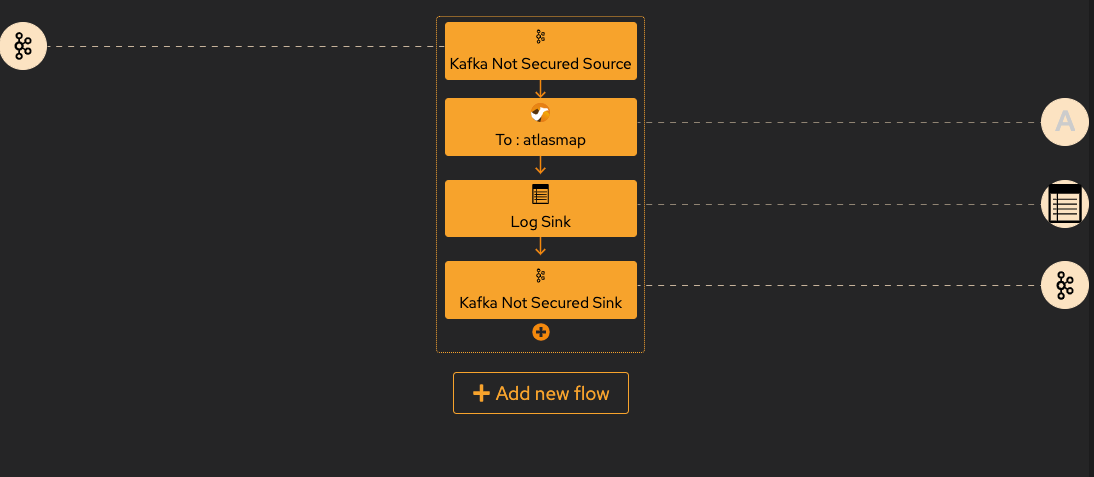The image size is (1094, 477).
Task: Click Kafka icon inside Kafka Not Secured Sink step
Action: tap(540, 276)
